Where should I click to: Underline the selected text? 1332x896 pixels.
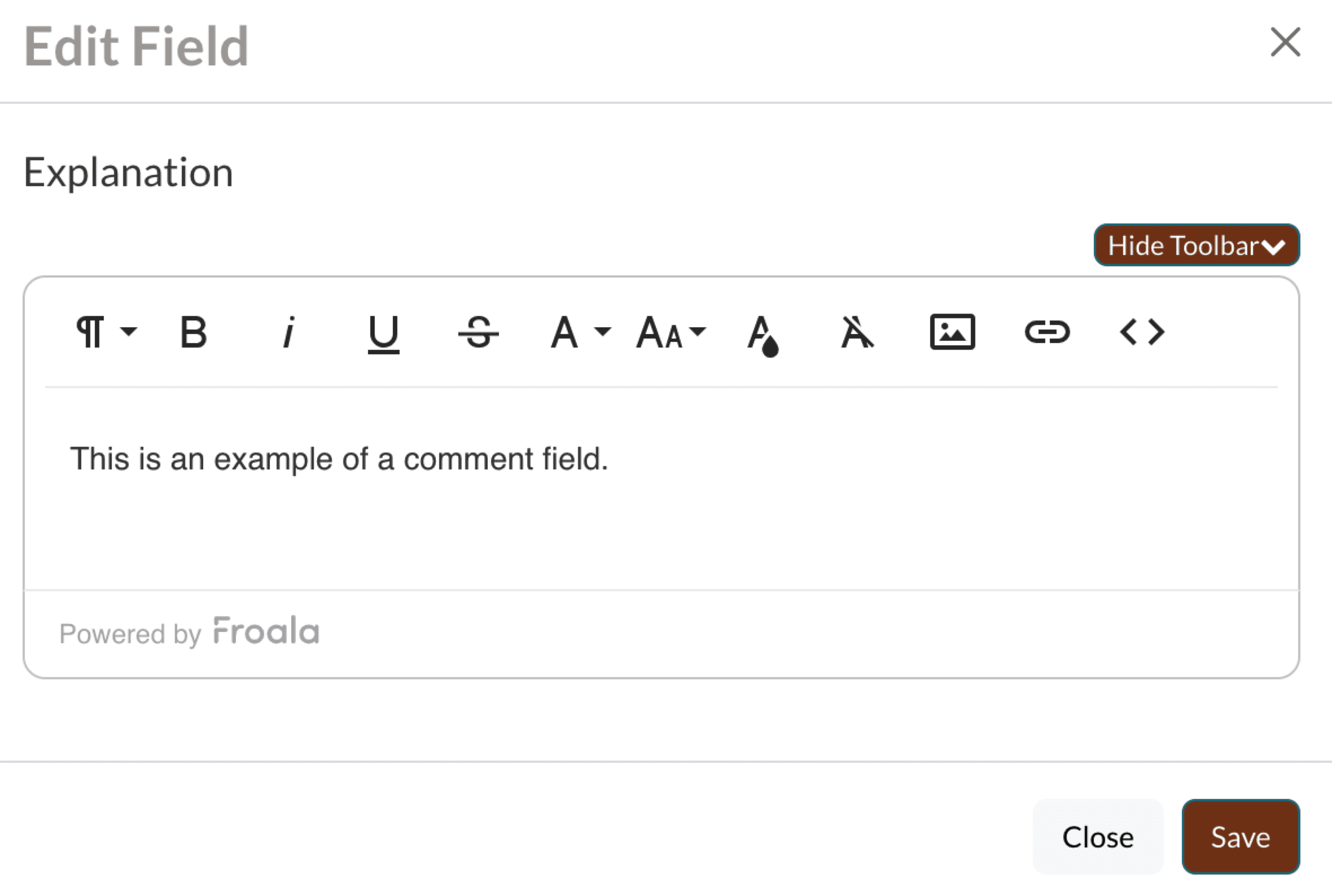click(x=383, y=333)
